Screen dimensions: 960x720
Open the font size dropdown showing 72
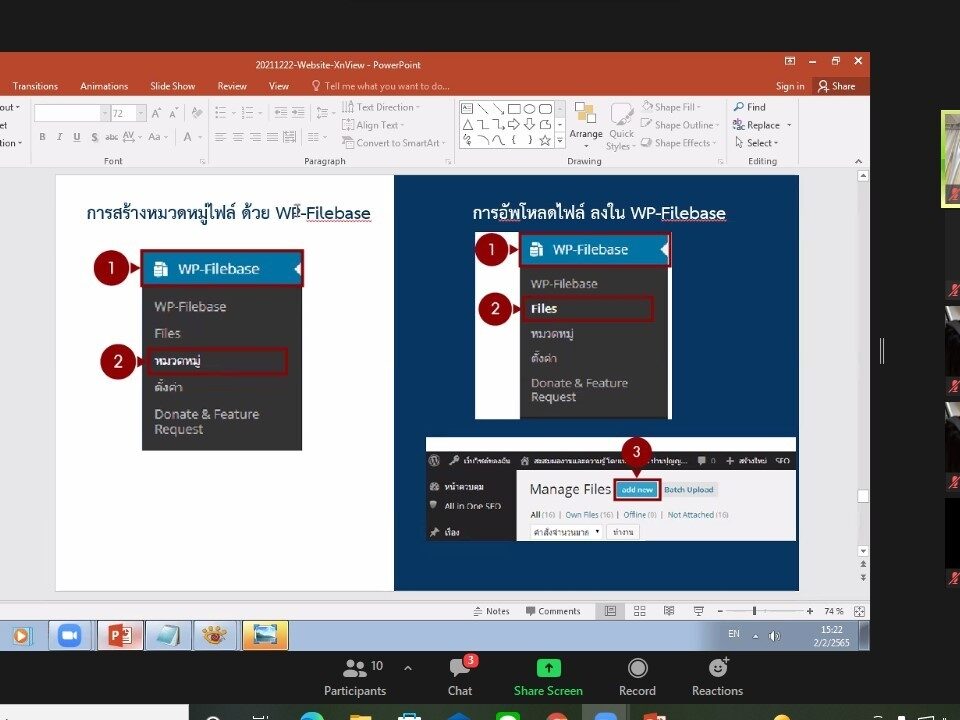coord(141,113)
